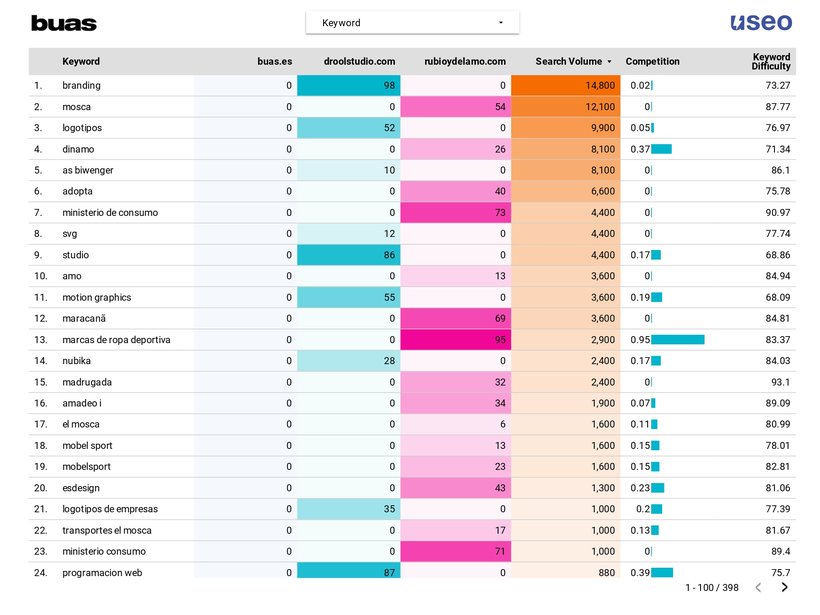Sort by the buas.es column header
Image resolution: width=820 pixels, height=615 pixels.
[275, 61]
